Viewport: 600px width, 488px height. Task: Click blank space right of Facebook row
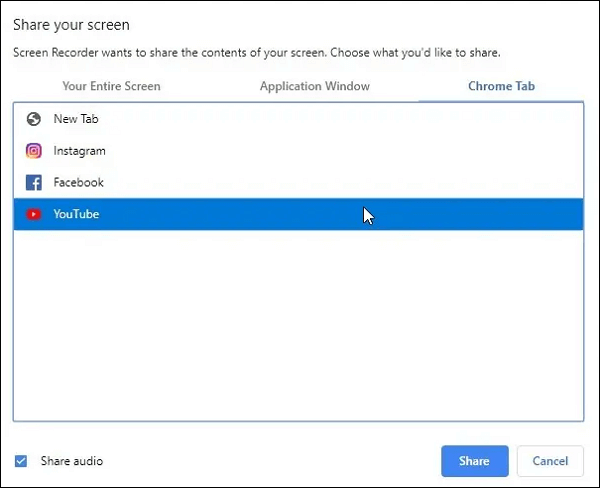(x=400, y=183)
